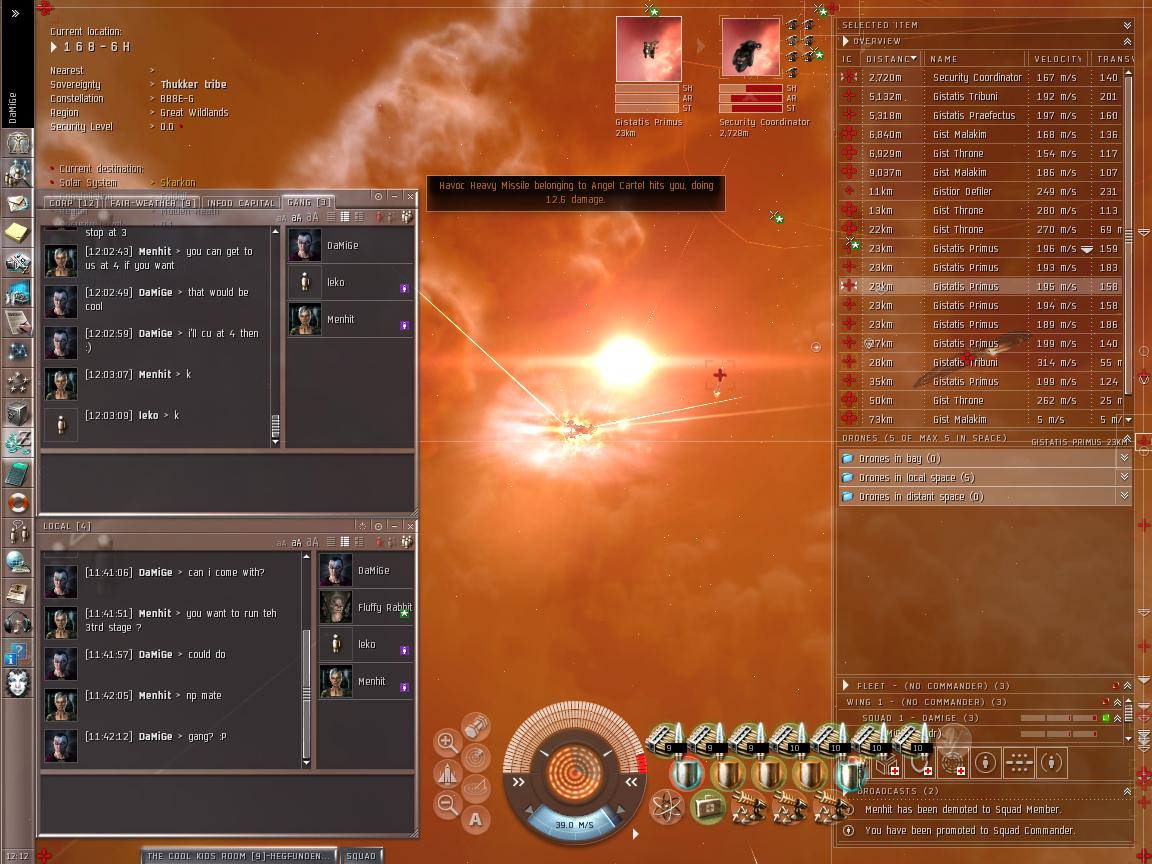This screenshot has height=864, width=1152.
Task: Toggle the autopilot A button
Action: click(x=475, y=818)
